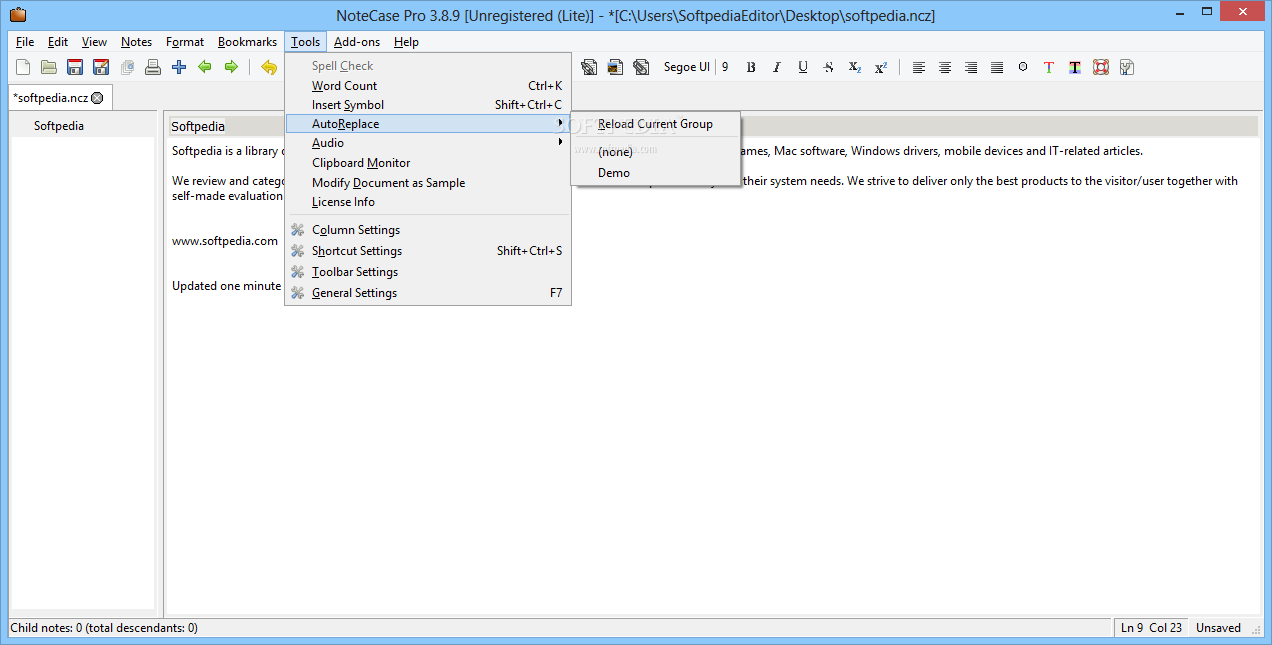Open a document using the folder icon
The height and width of the screenshot is (645, 1272).
[49, 67]
